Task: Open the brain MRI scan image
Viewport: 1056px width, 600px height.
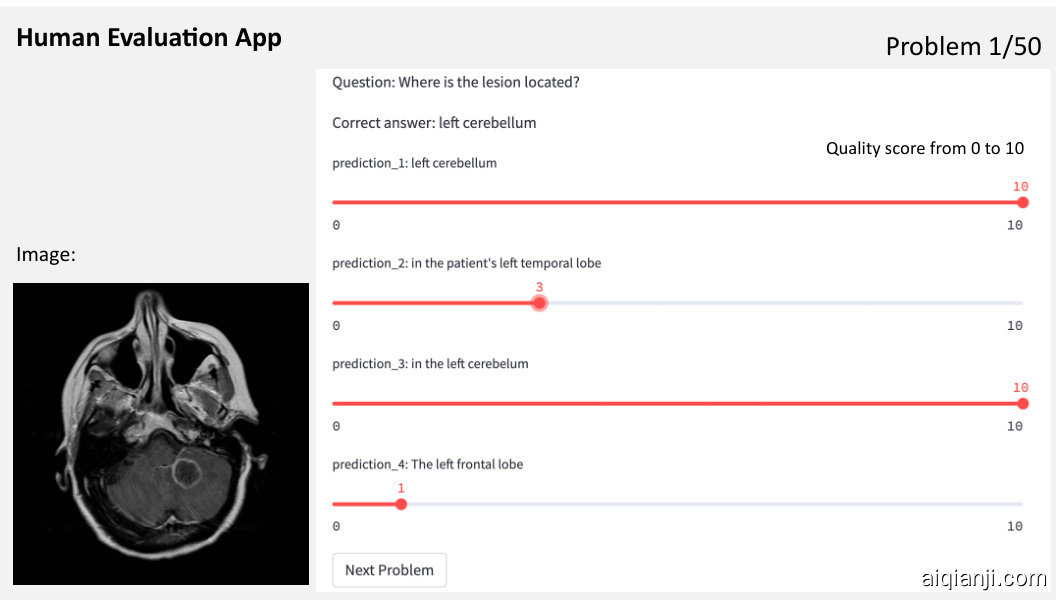Action: click(161, 433)
